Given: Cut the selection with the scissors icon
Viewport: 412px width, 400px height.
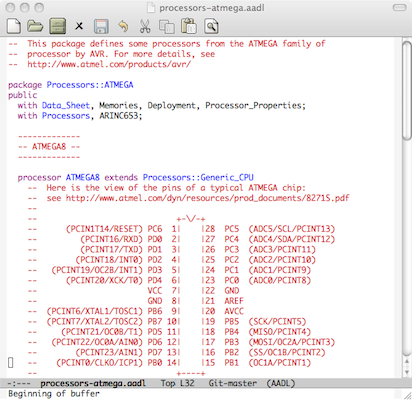Looking at the screenshot, I should 145,26.
